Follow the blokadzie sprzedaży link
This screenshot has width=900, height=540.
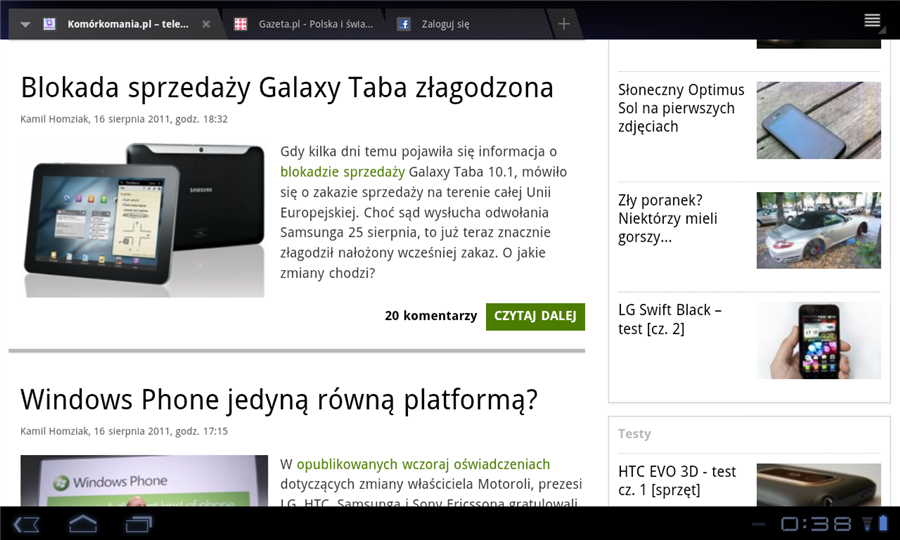[343, 172]
